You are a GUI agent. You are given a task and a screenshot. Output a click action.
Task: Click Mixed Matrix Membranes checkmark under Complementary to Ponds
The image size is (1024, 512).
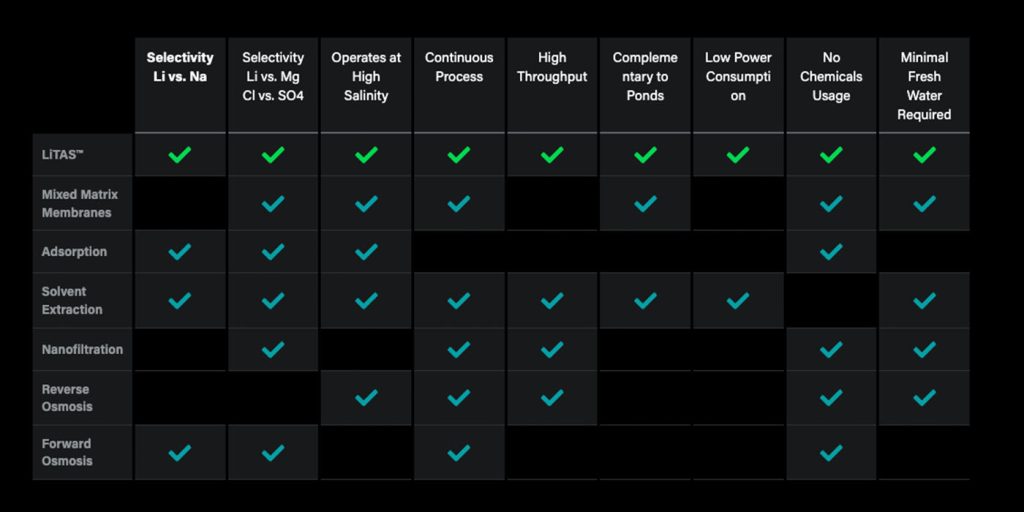(645, 204)
